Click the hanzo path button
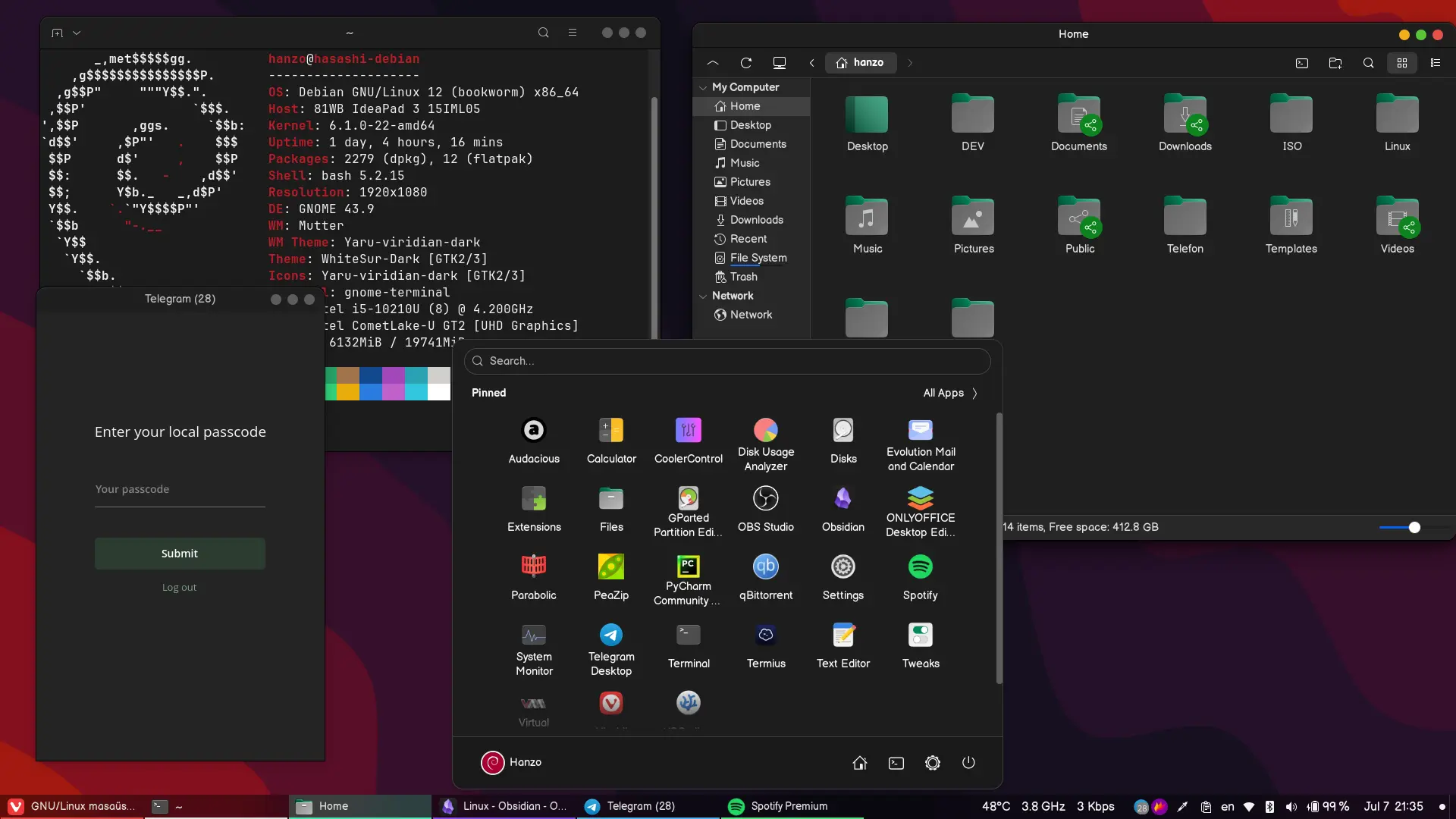 tap(861, 63)
